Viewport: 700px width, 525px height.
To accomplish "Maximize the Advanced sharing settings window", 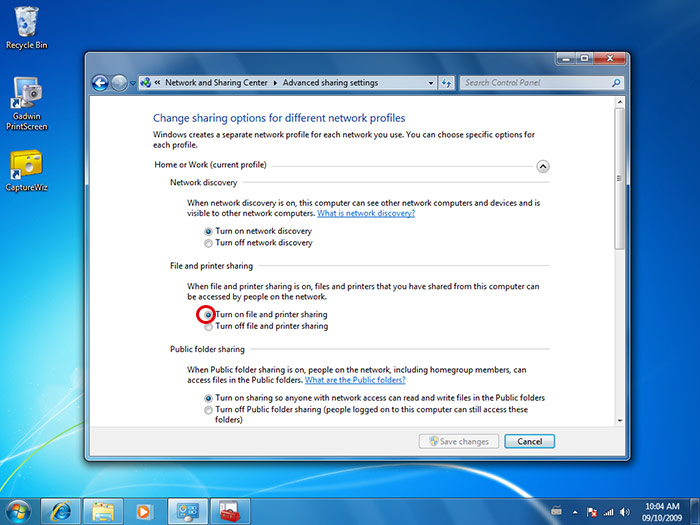I will tap(584, 58).
